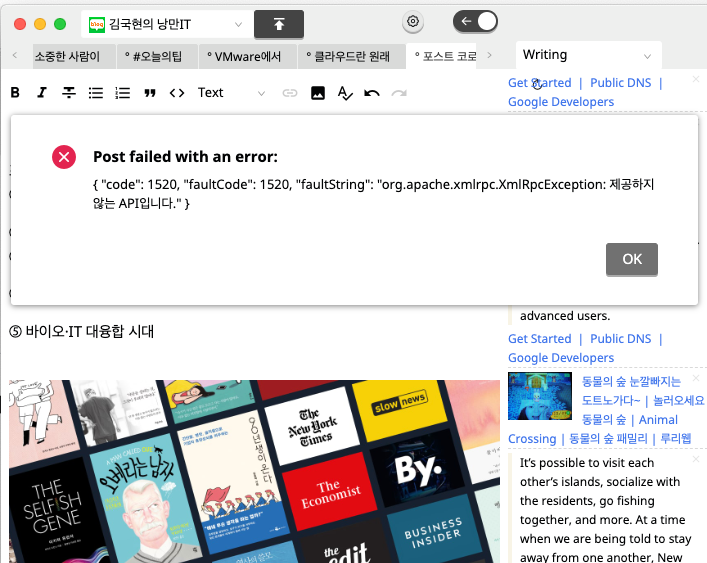
Task: Click the red error X icon
Action: (x=64, y=157)
